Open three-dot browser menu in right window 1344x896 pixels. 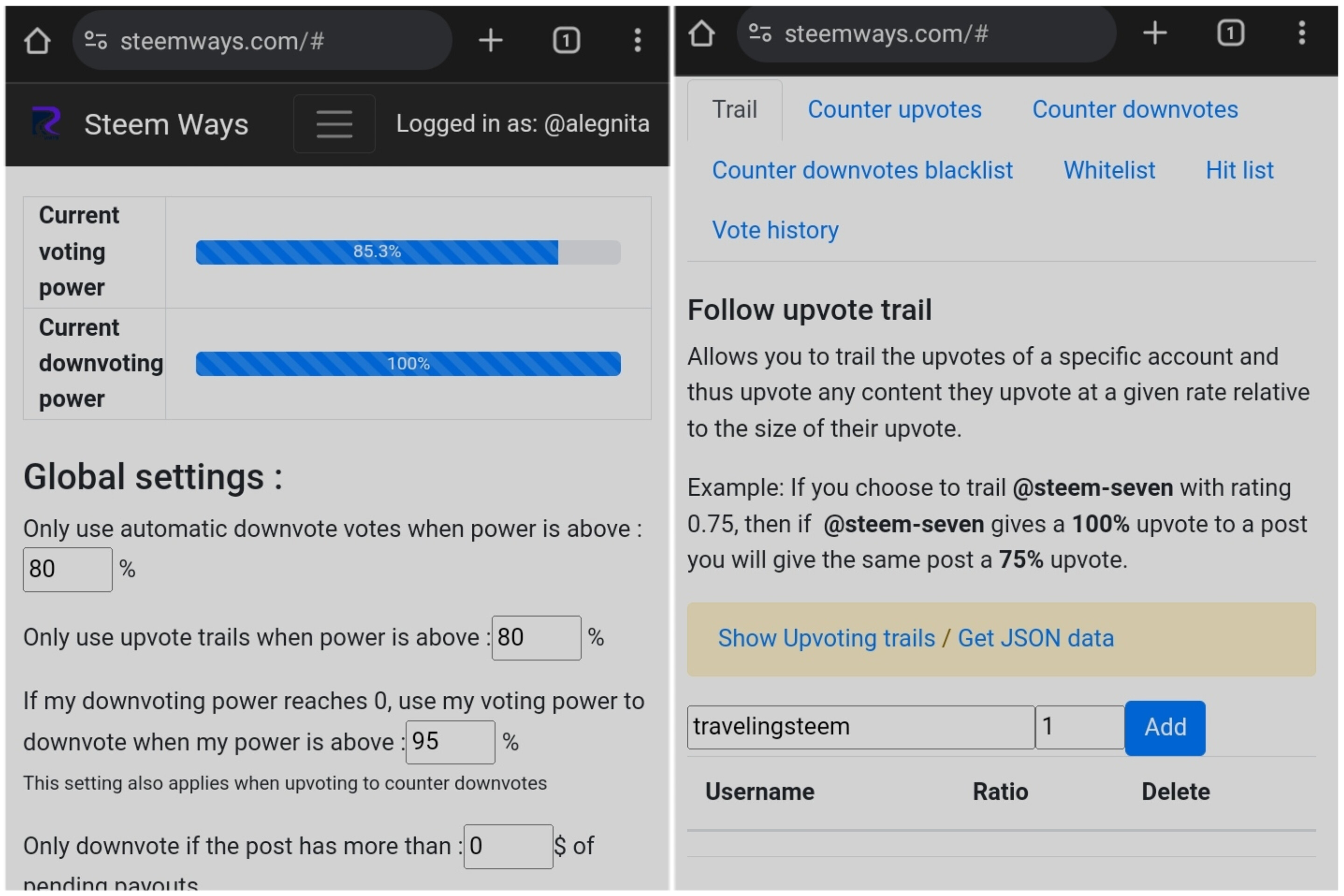click(x=1302, y=33)
